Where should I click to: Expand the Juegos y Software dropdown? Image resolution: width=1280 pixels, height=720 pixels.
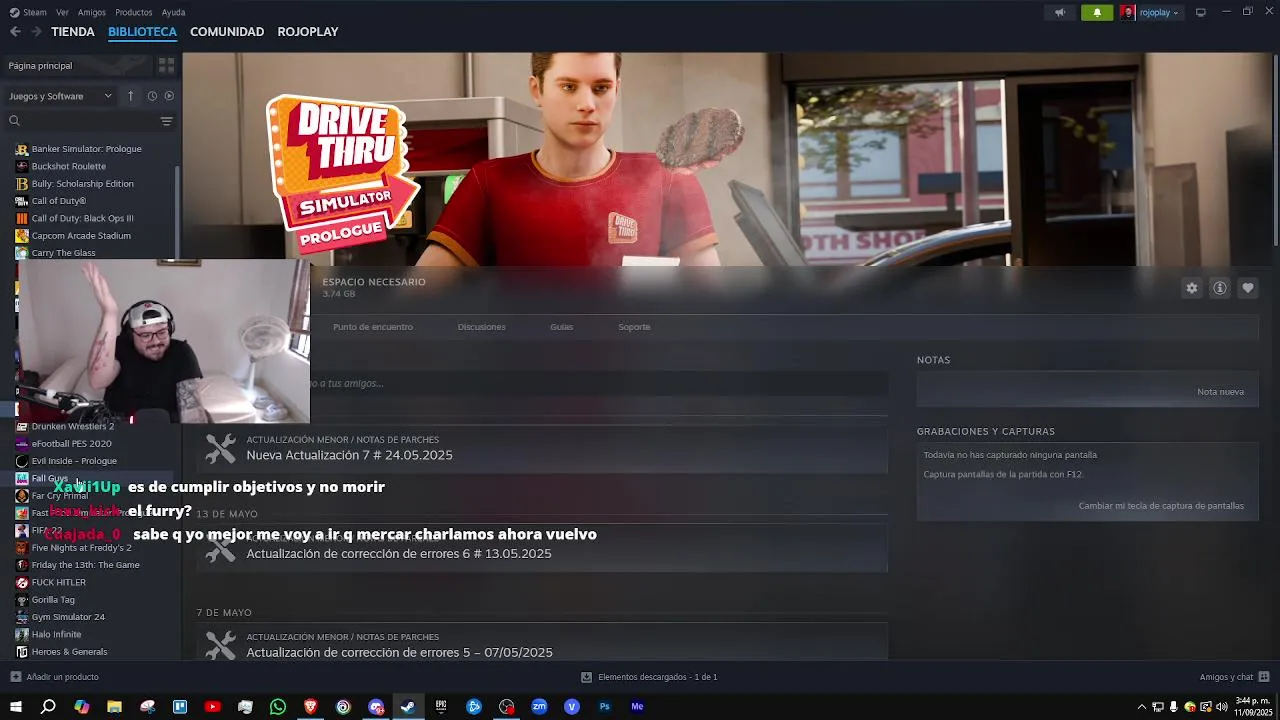[x=60, y=96]
